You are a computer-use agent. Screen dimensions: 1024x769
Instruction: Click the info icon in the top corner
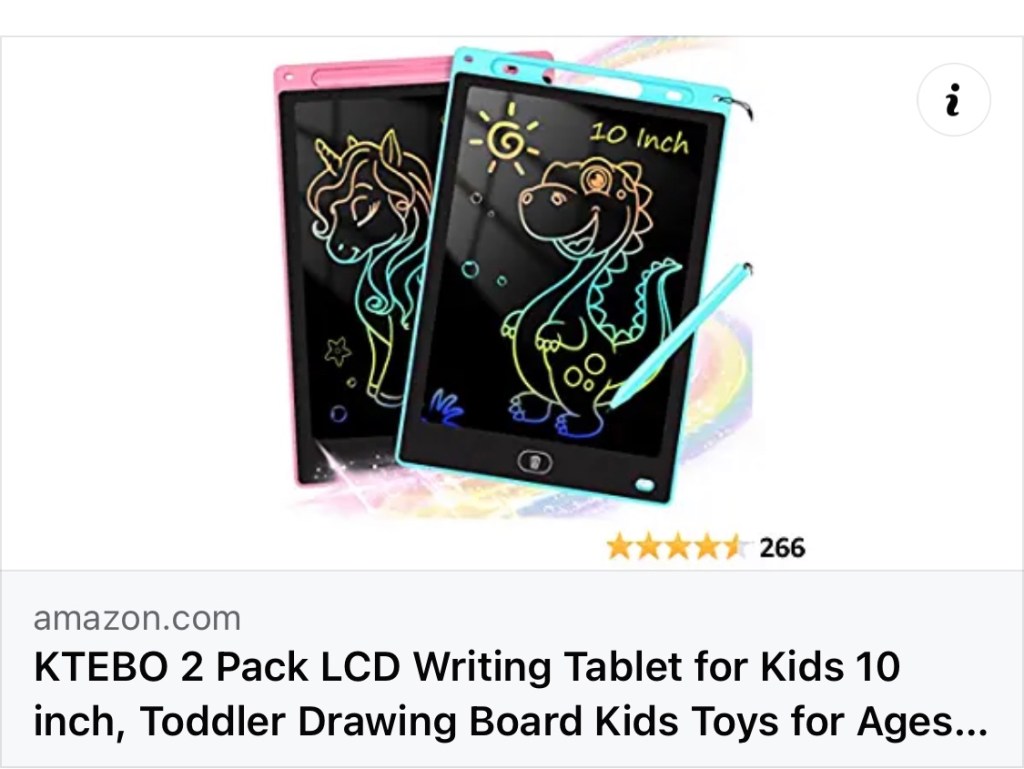(953, 99)
